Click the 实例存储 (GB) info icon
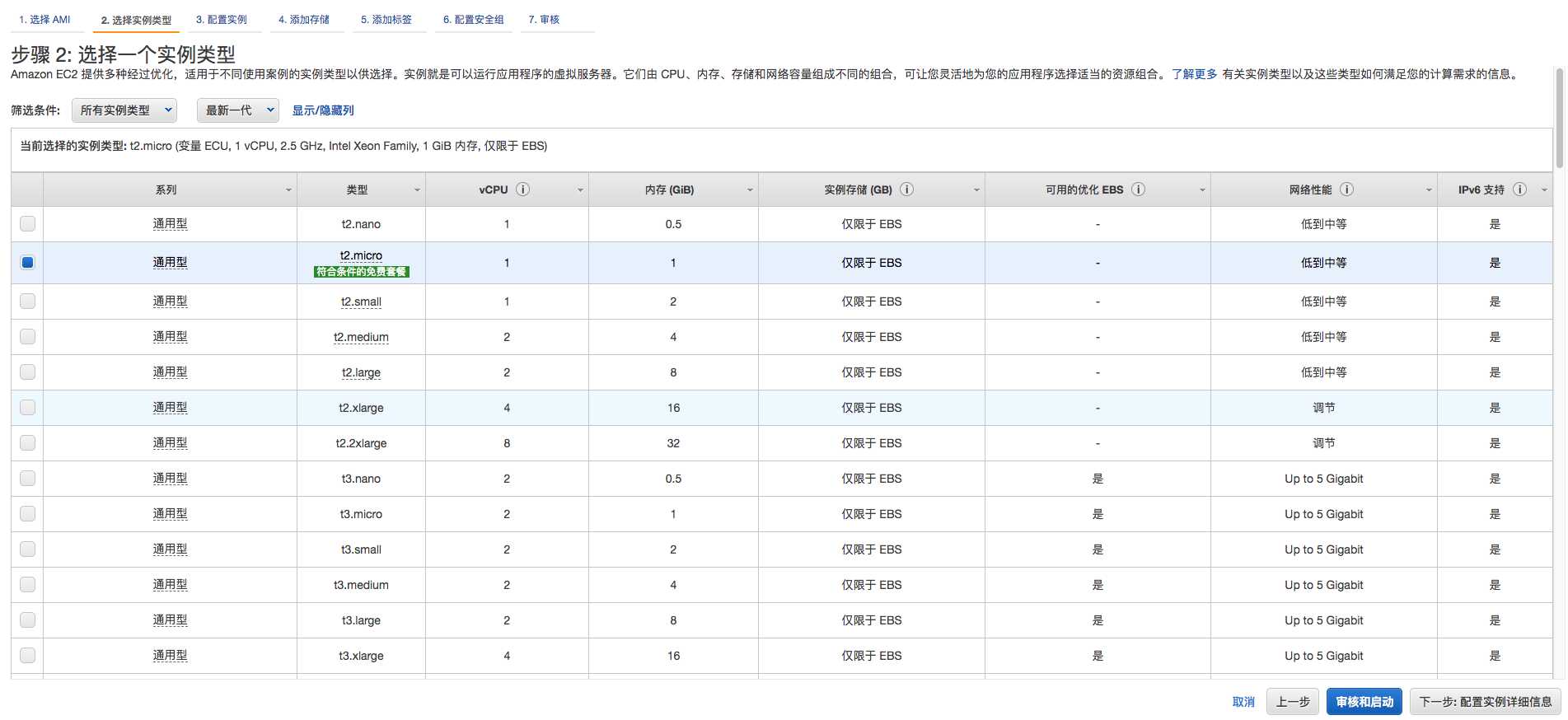The height and width of the screenshot is (720, 1568). 906,189
